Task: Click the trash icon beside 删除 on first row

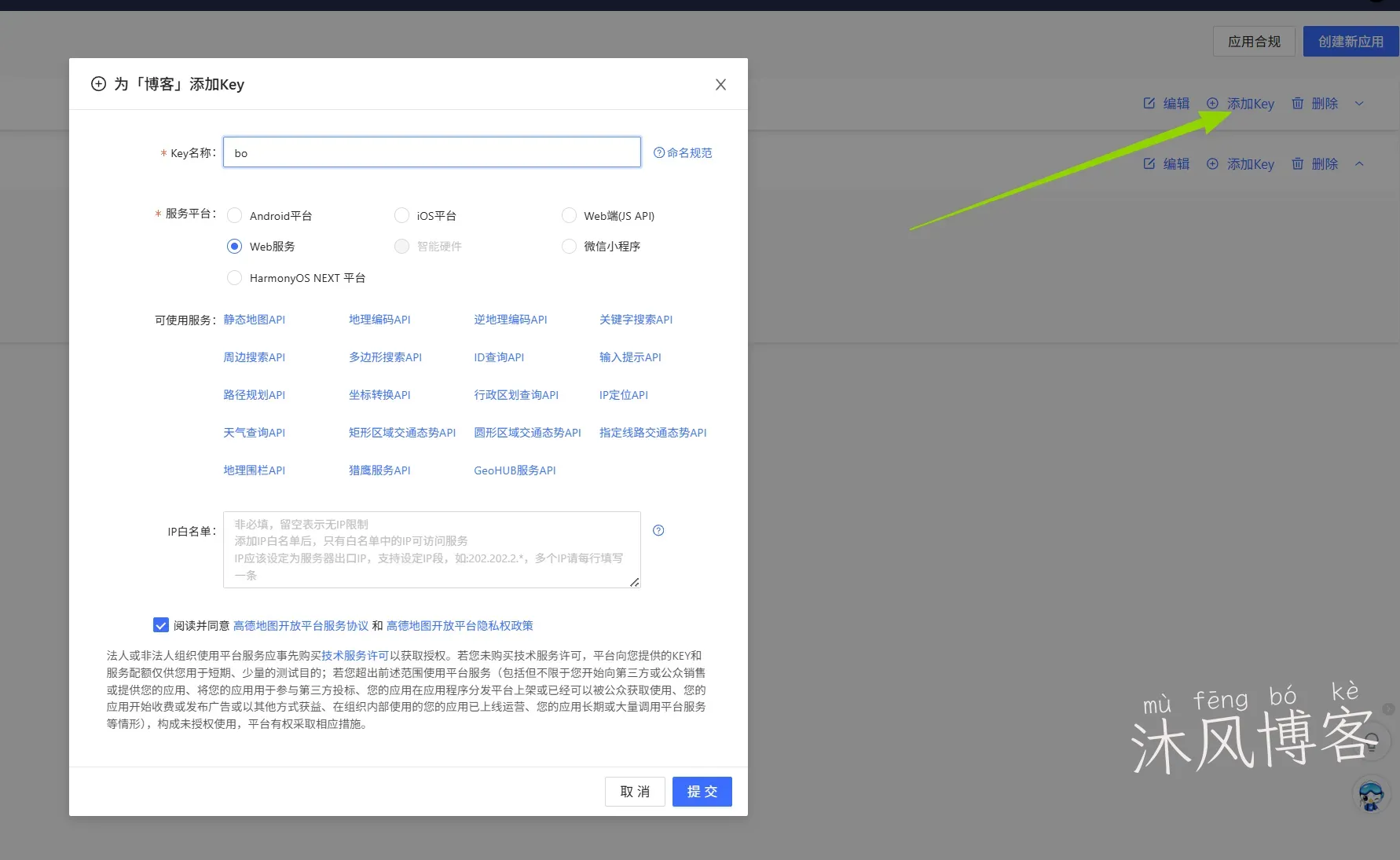Action: pyautogui.click(x=1298, y=103)
